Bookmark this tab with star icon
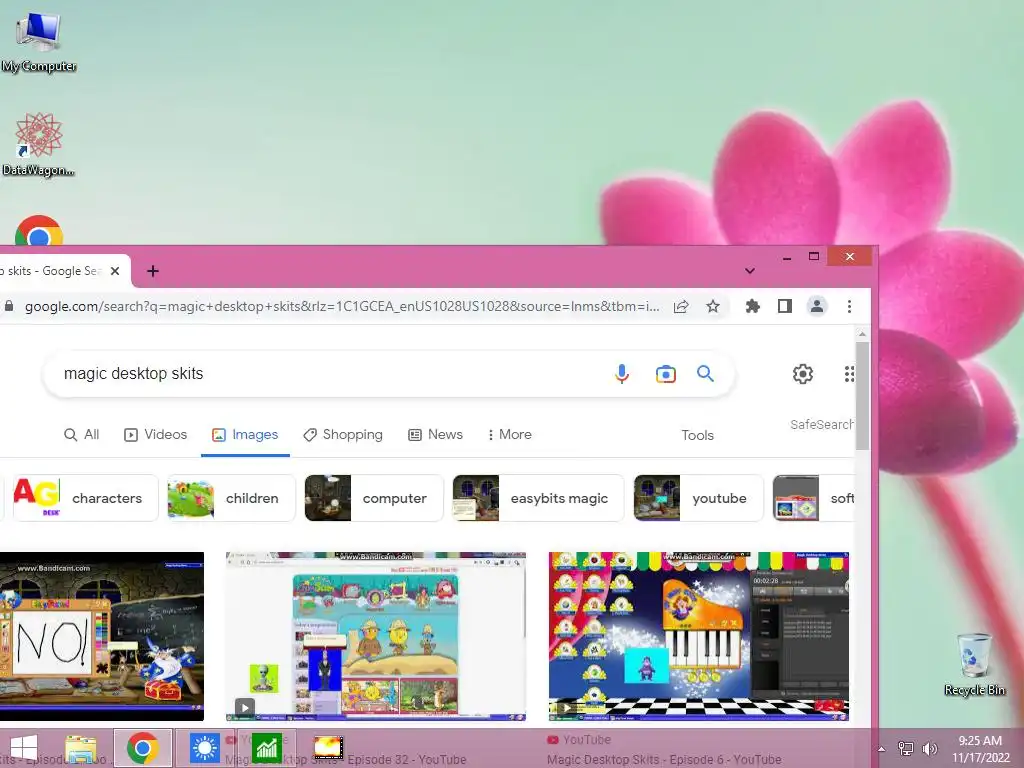The width and height of the screenshot is (1024, 768). [x=712, y=306]
